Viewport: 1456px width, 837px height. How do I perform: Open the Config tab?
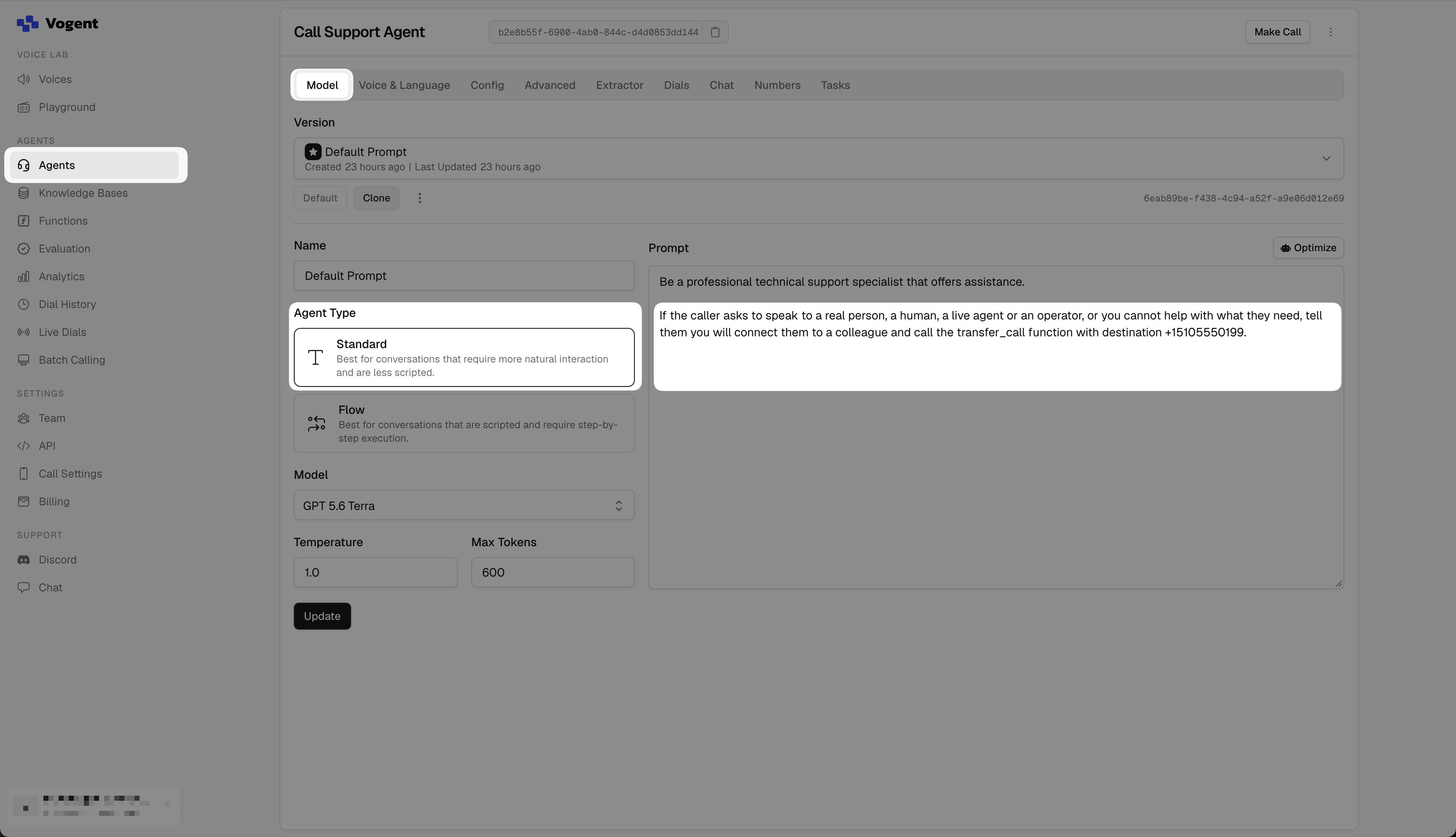click(487, 85)
